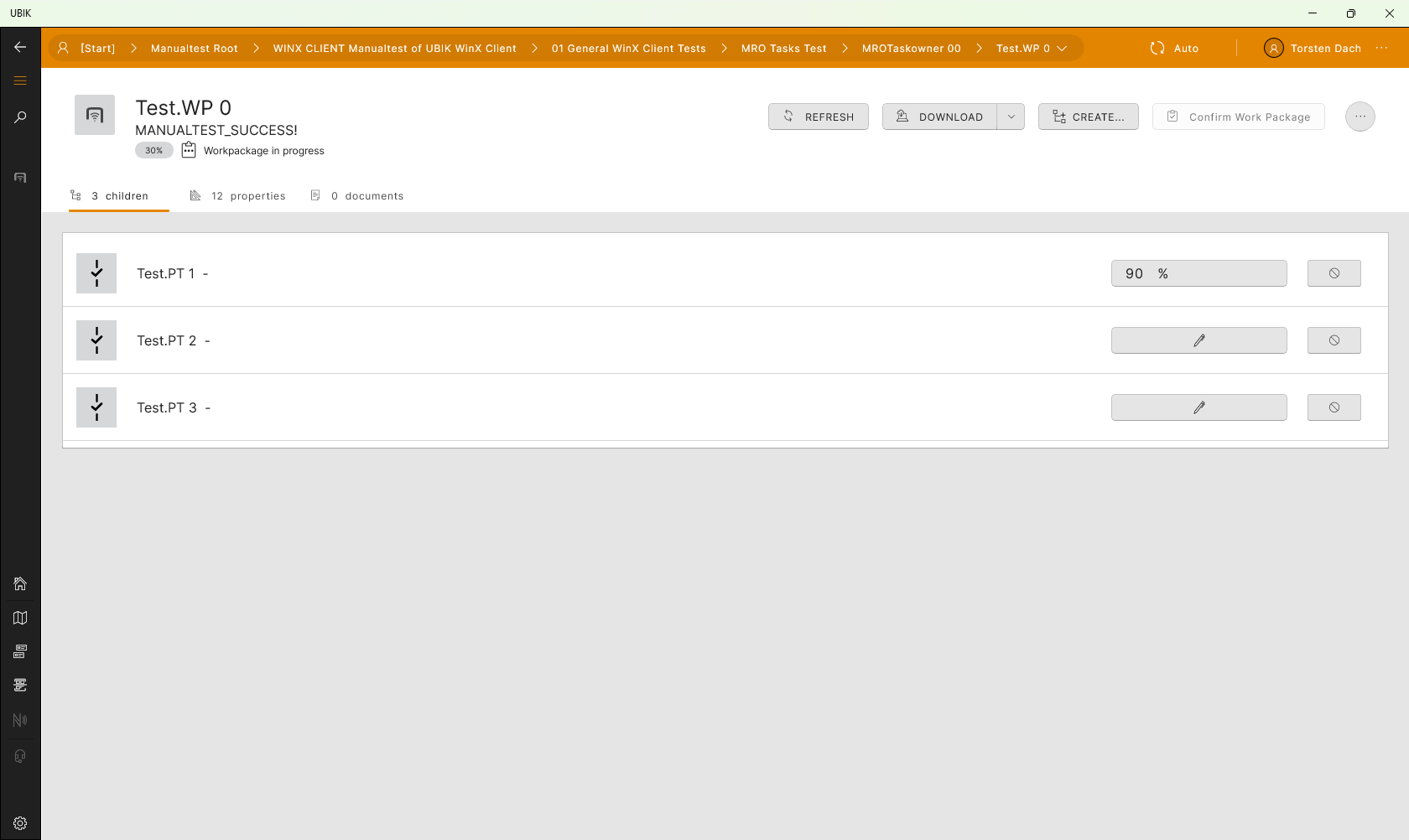Click the 30% progress badge
This screenshot has height=840, width=1409.
[153, 150]
